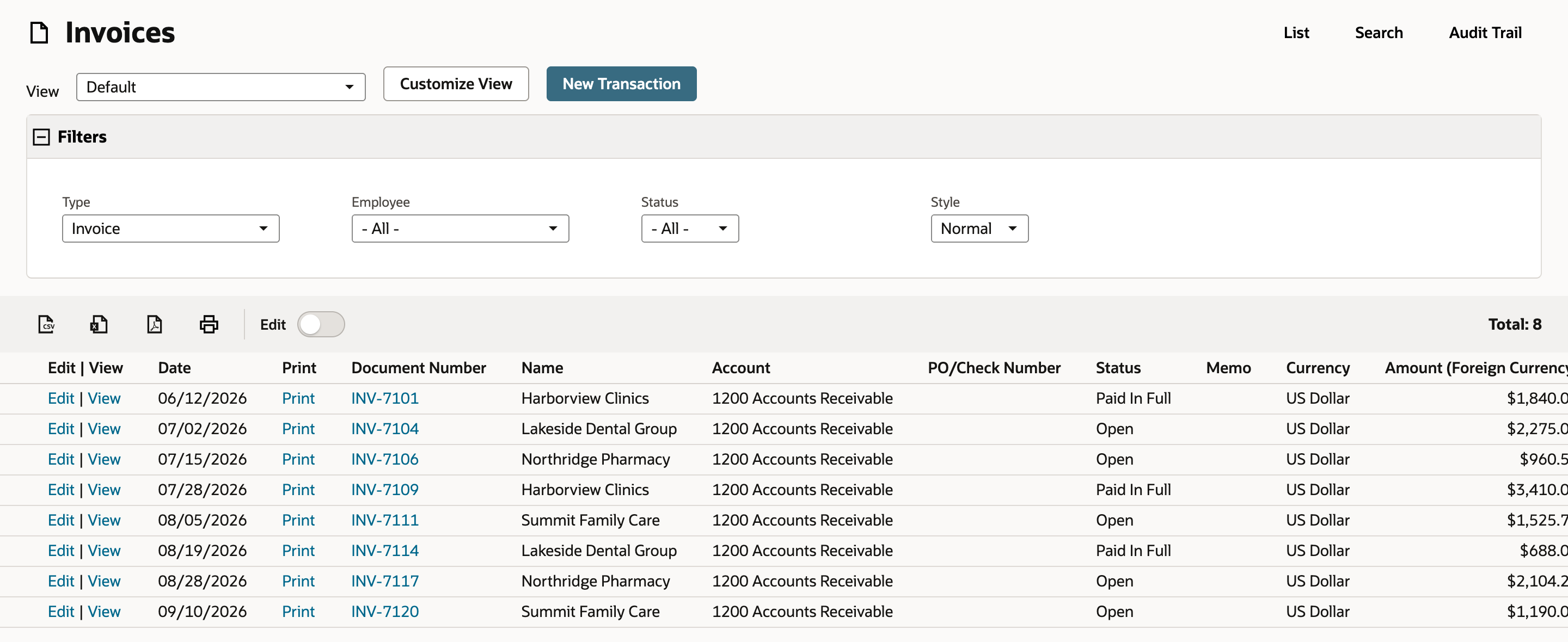The width and height of the screenshot is (1568, 642).
Task: Open the Search menu item
Action: [1379, 33]
